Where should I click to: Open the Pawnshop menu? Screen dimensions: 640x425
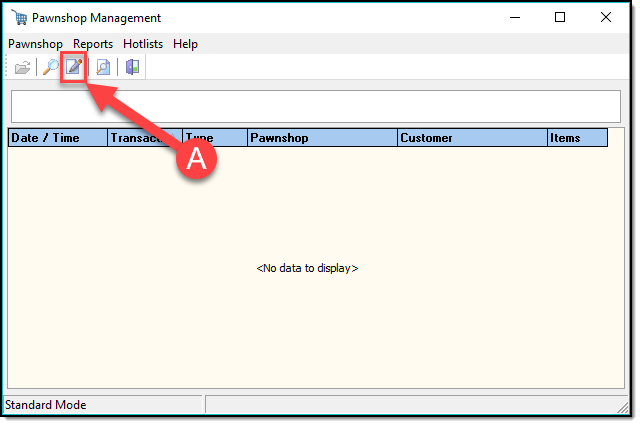[35, 44]
